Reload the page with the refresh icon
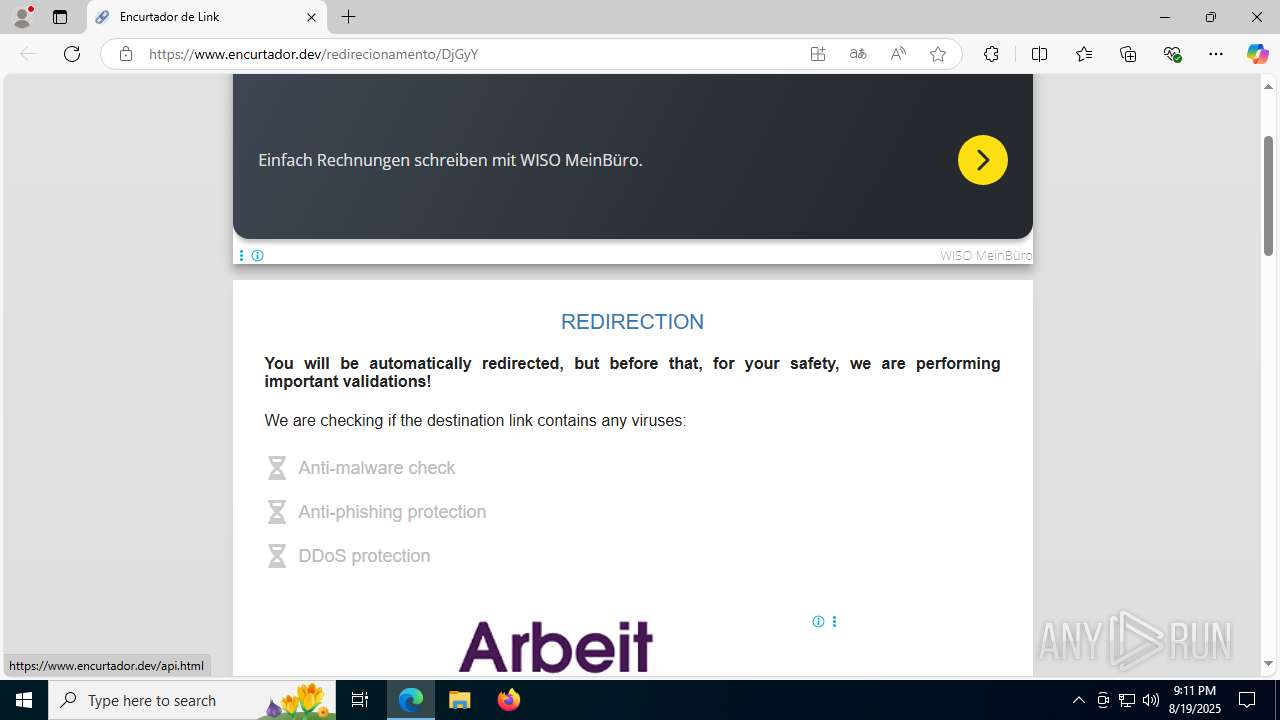 [x=72, y=54]
